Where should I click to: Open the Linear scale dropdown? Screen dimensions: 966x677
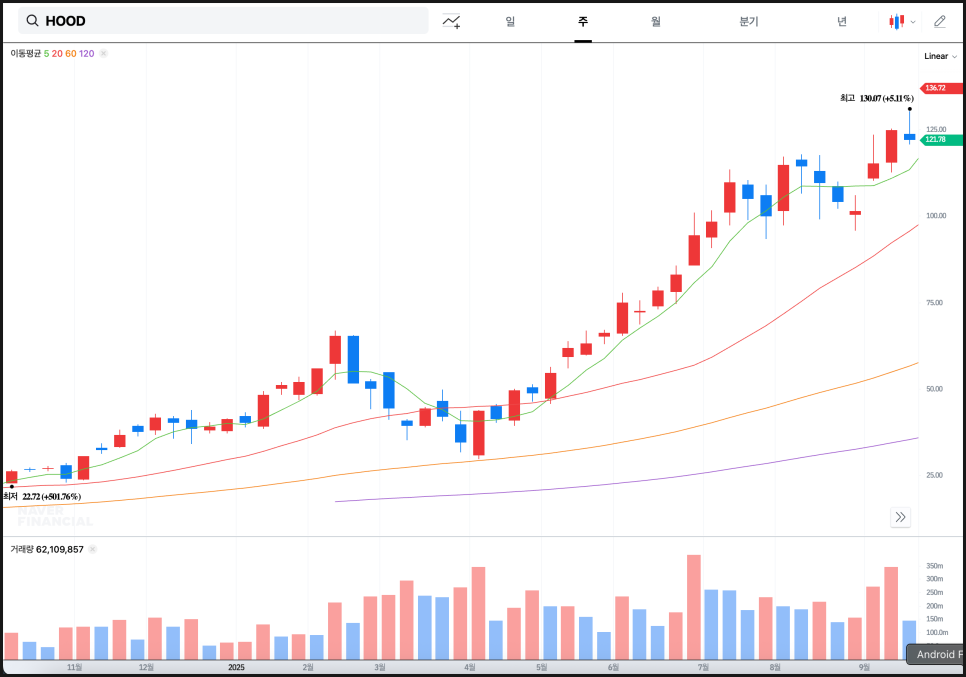click(940, 56)
